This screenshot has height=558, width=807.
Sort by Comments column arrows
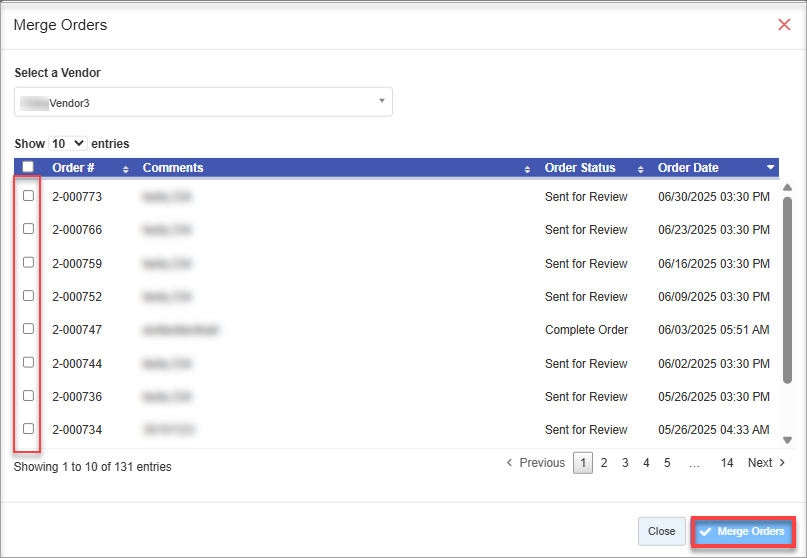click(527, 169)
